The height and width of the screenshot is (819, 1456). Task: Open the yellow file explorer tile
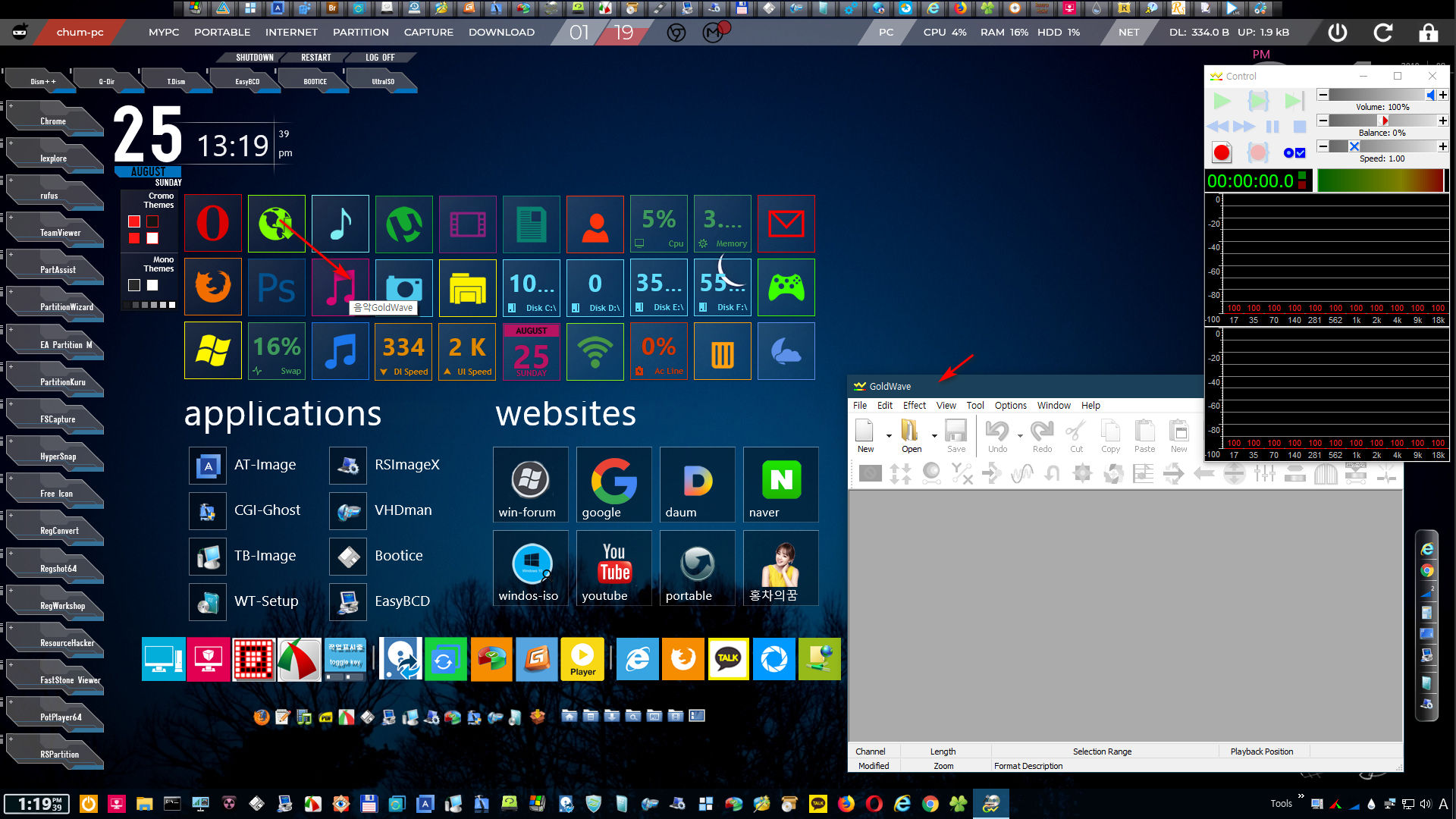click(x=468, y=287)
